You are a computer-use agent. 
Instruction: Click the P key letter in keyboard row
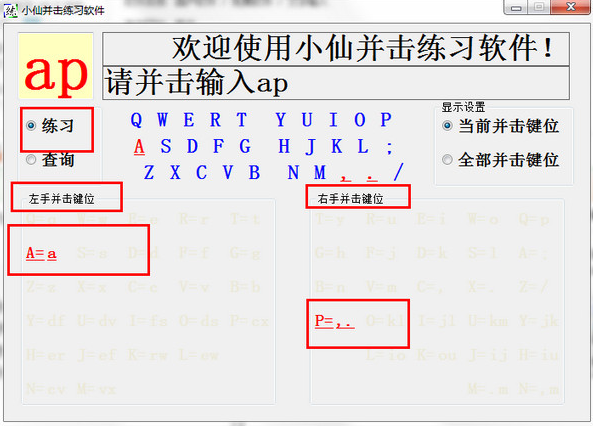click(385, 120)
